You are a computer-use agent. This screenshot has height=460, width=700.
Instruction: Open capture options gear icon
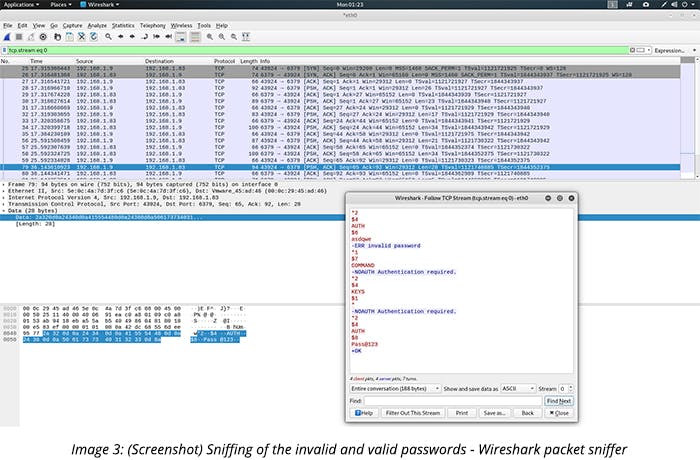[x=43, y=37]
